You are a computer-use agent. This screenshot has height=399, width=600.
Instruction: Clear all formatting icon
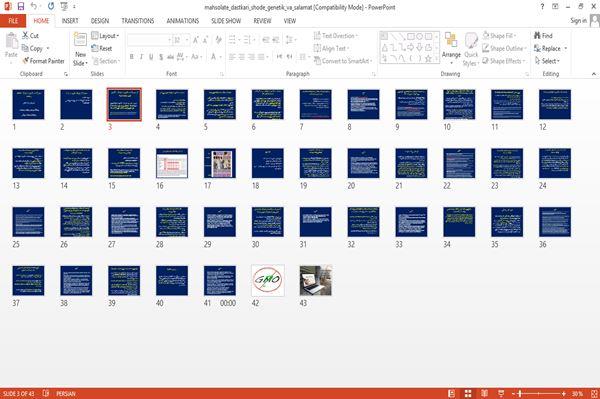[219, 40]
